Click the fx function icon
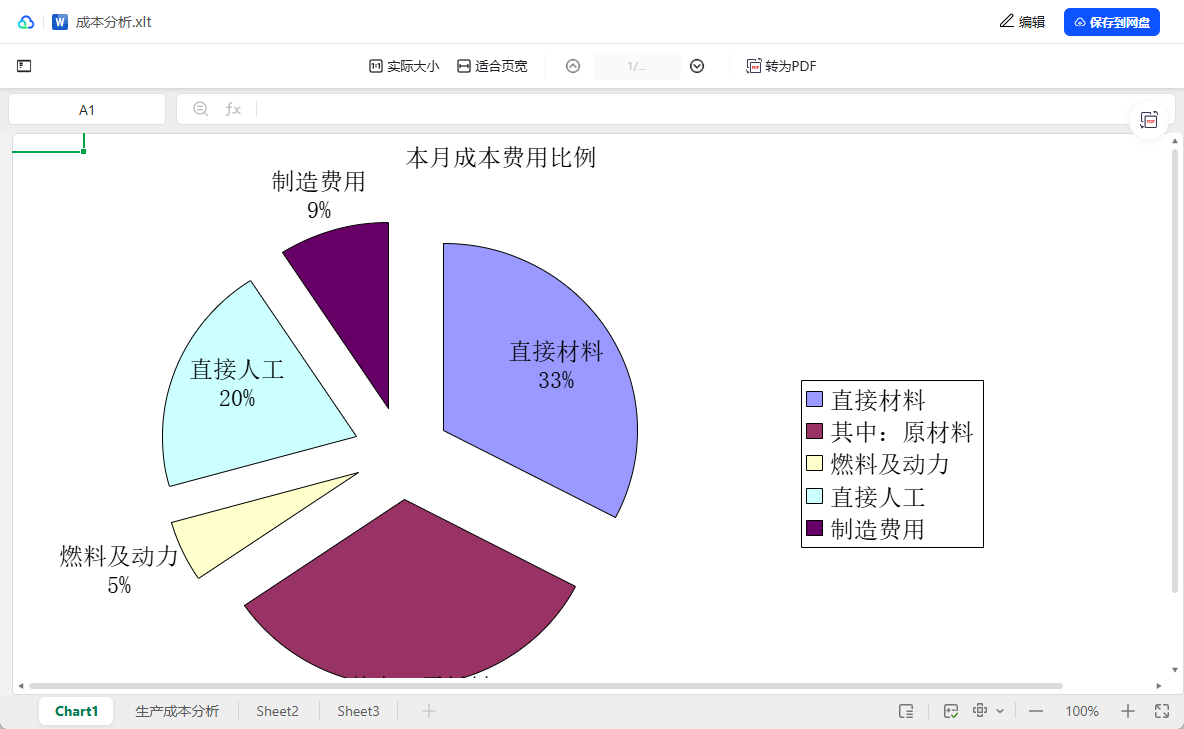The height and width of the screenshot is (729, 1184). tap(233, 109)
